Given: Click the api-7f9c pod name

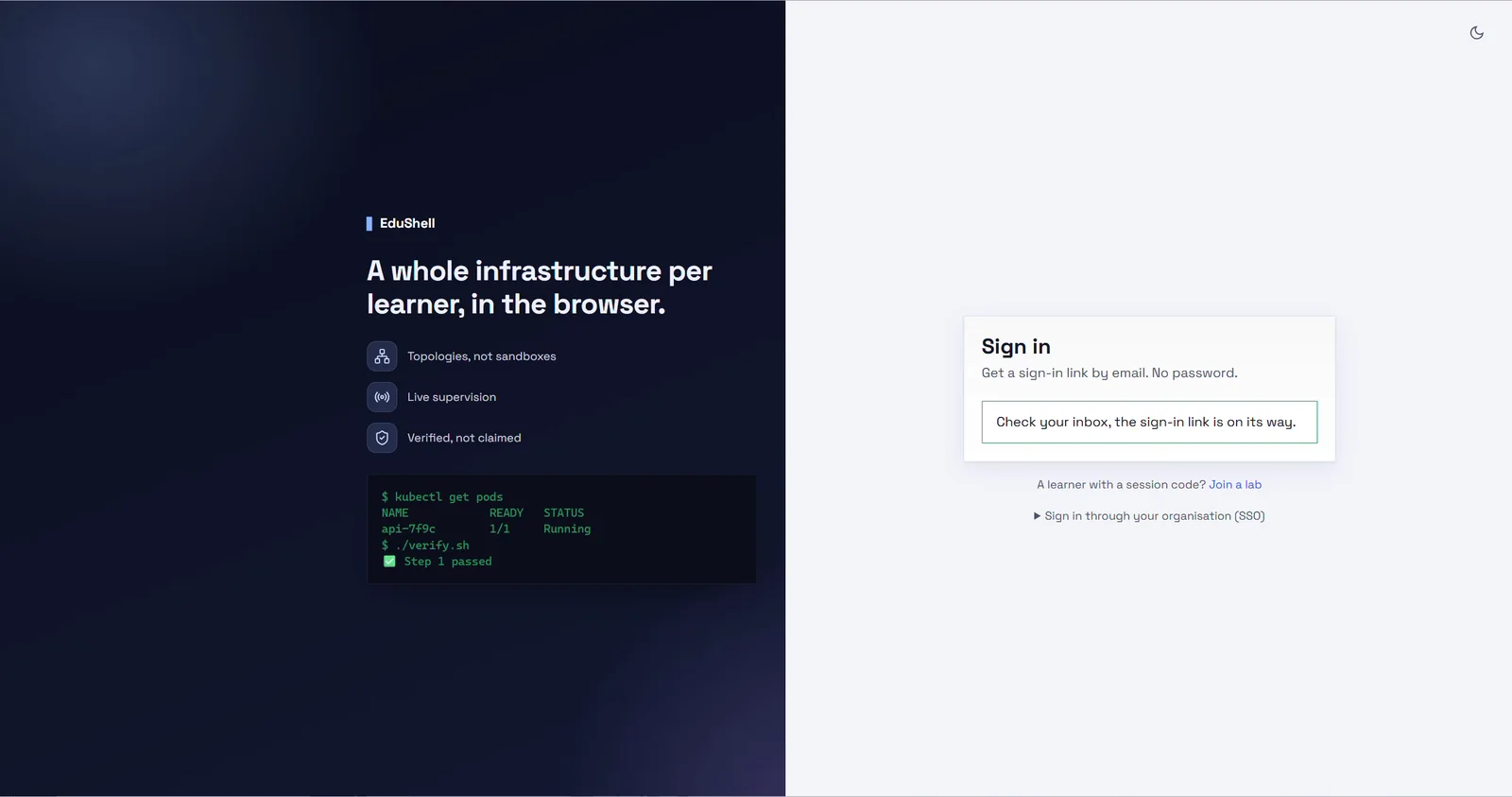Looking at the screenshot, I should click(x=408, y=529).
